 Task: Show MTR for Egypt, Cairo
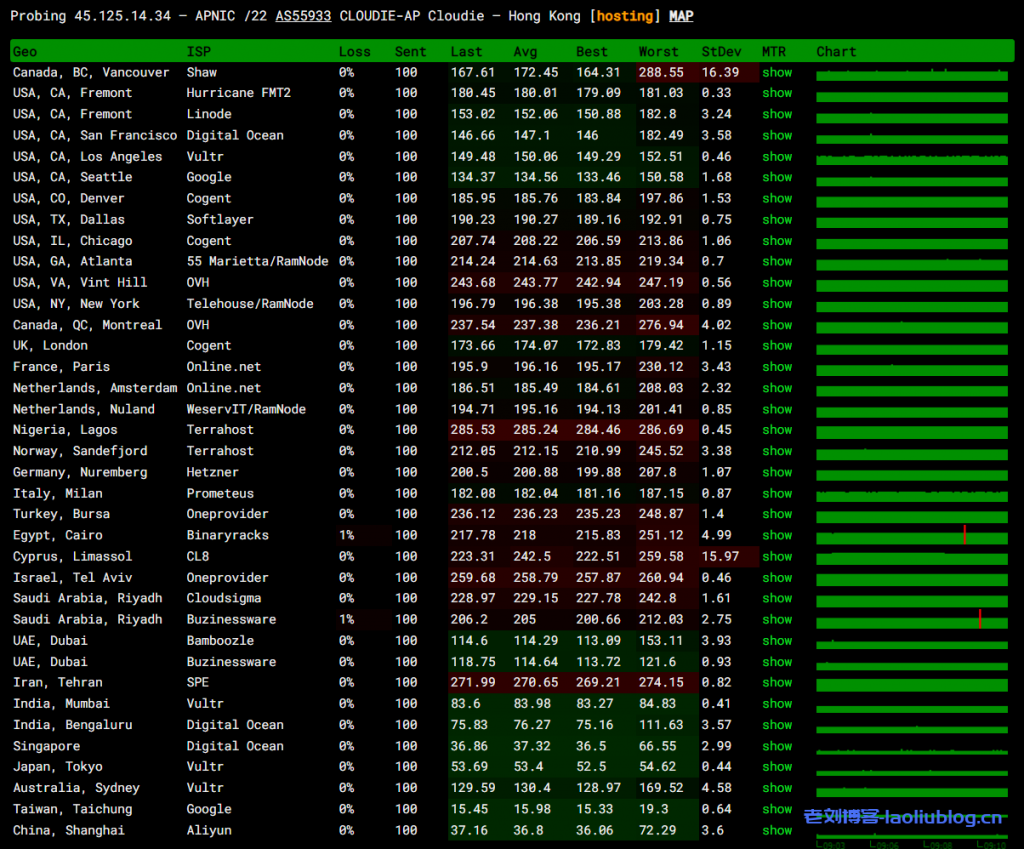[x=776, y=535]
